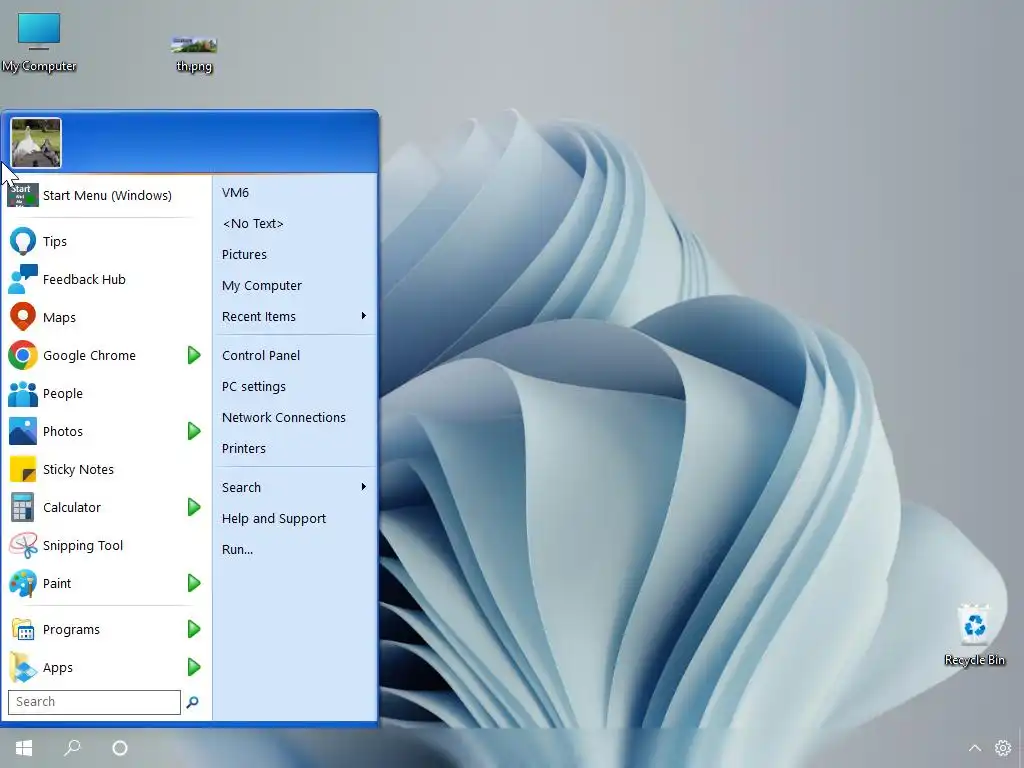Click the Feedback Hub label

(84, 280)
